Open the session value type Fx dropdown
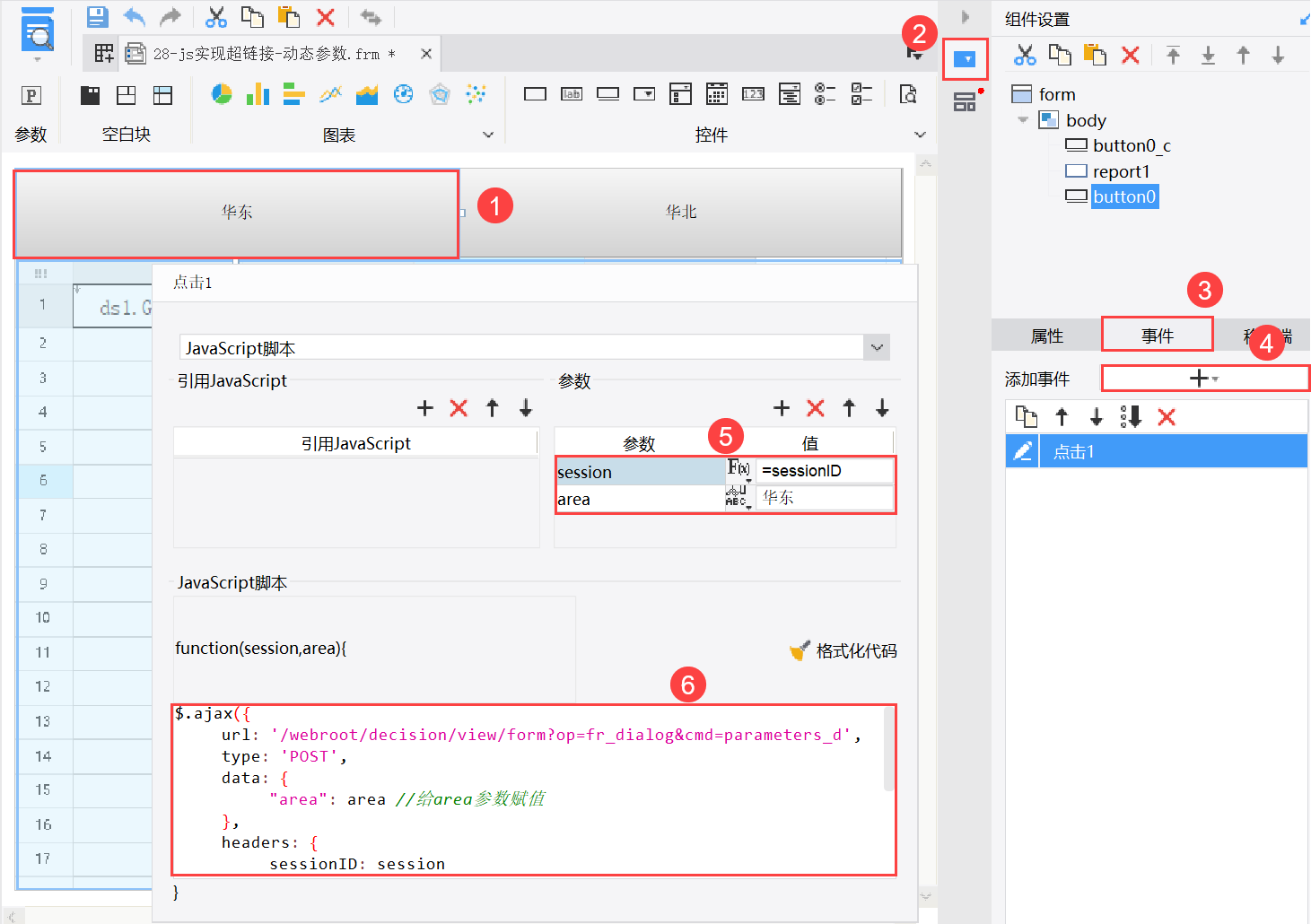Screen dimensions: 1311x924 tap(739, 469)
